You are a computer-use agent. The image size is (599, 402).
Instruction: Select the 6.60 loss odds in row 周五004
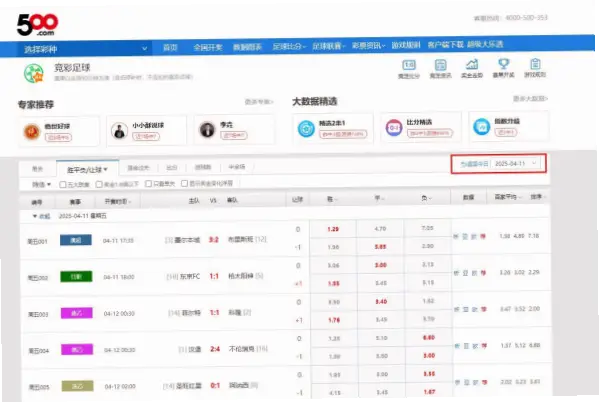[x=429, y=337]
